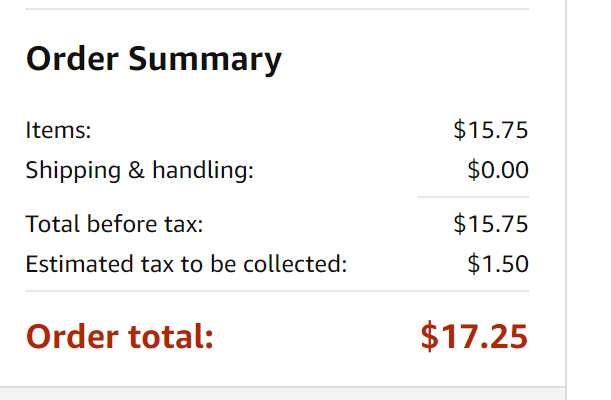The width and height of the screenshot is (611, 400).
Task: Select the Shipping & handling label
Action: pos(140,171)
